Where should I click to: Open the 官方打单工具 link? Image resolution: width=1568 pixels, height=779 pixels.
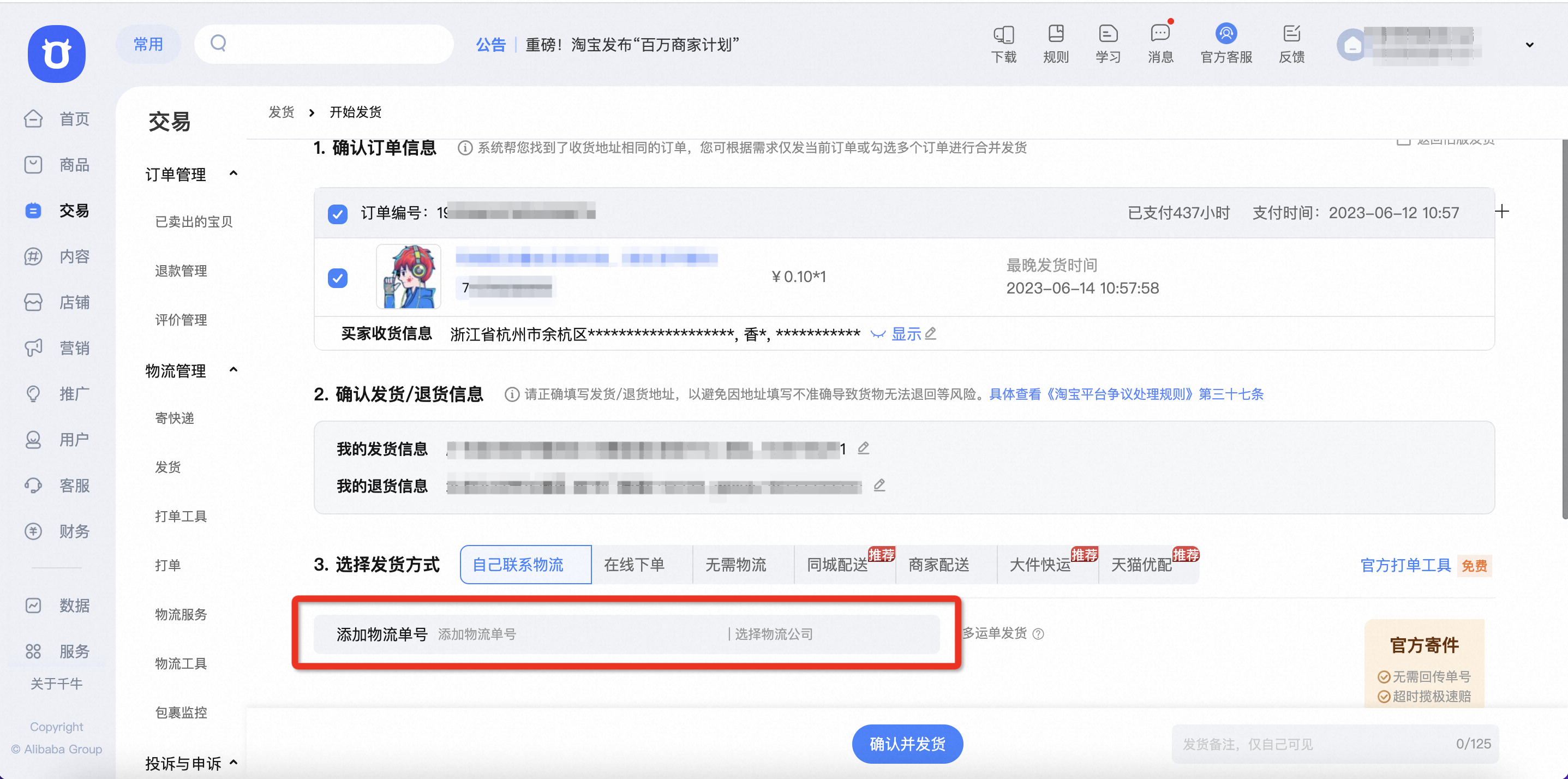(x=1405, y=565)
